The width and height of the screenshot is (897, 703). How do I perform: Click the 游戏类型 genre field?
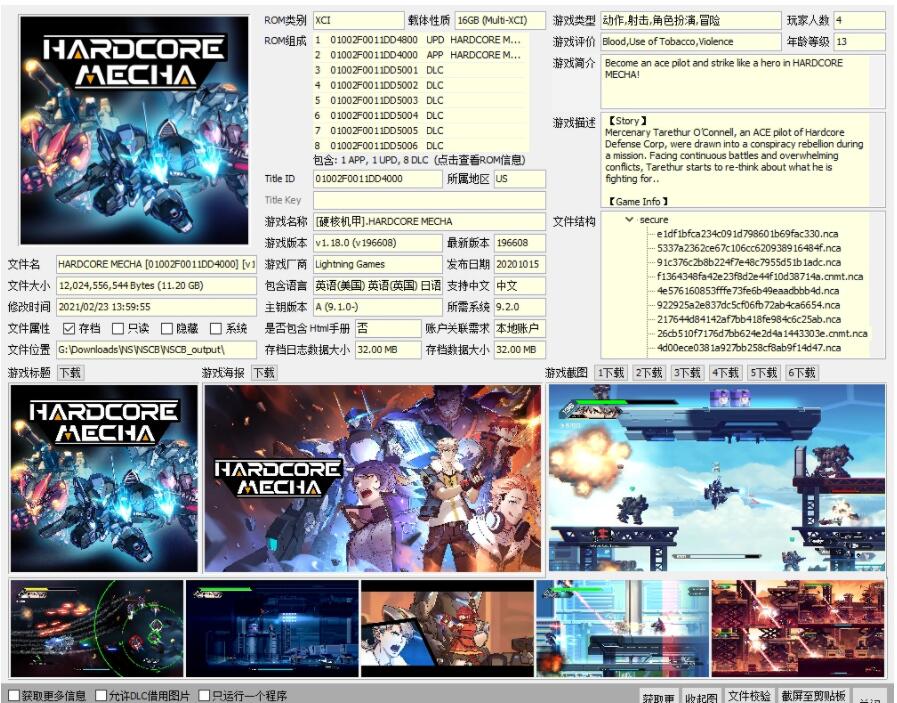pyautogui.click(x=690, y=20)
